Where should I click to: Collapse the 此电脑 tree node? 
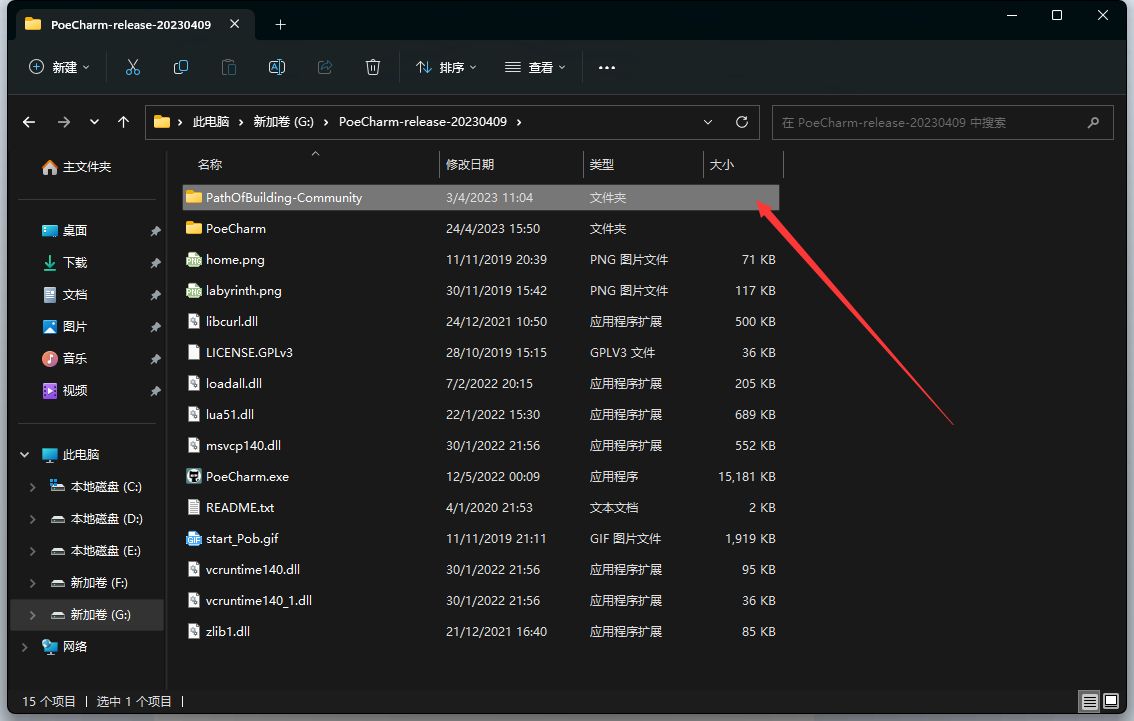coord(25,455)
